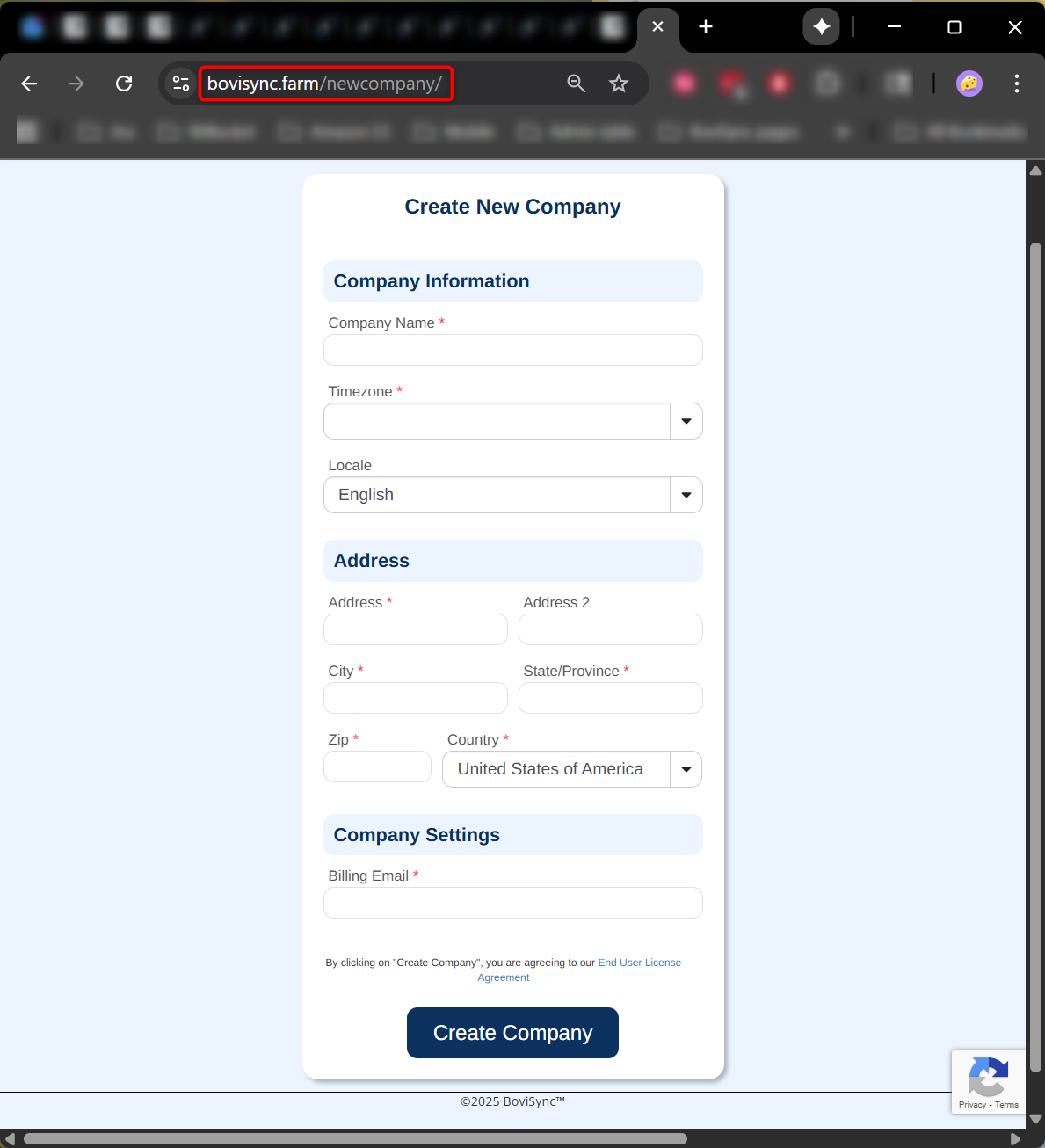The height and width of the screenshot is (1148, 1045).
Task: Close the current browser tab
Action: [657, 27]
